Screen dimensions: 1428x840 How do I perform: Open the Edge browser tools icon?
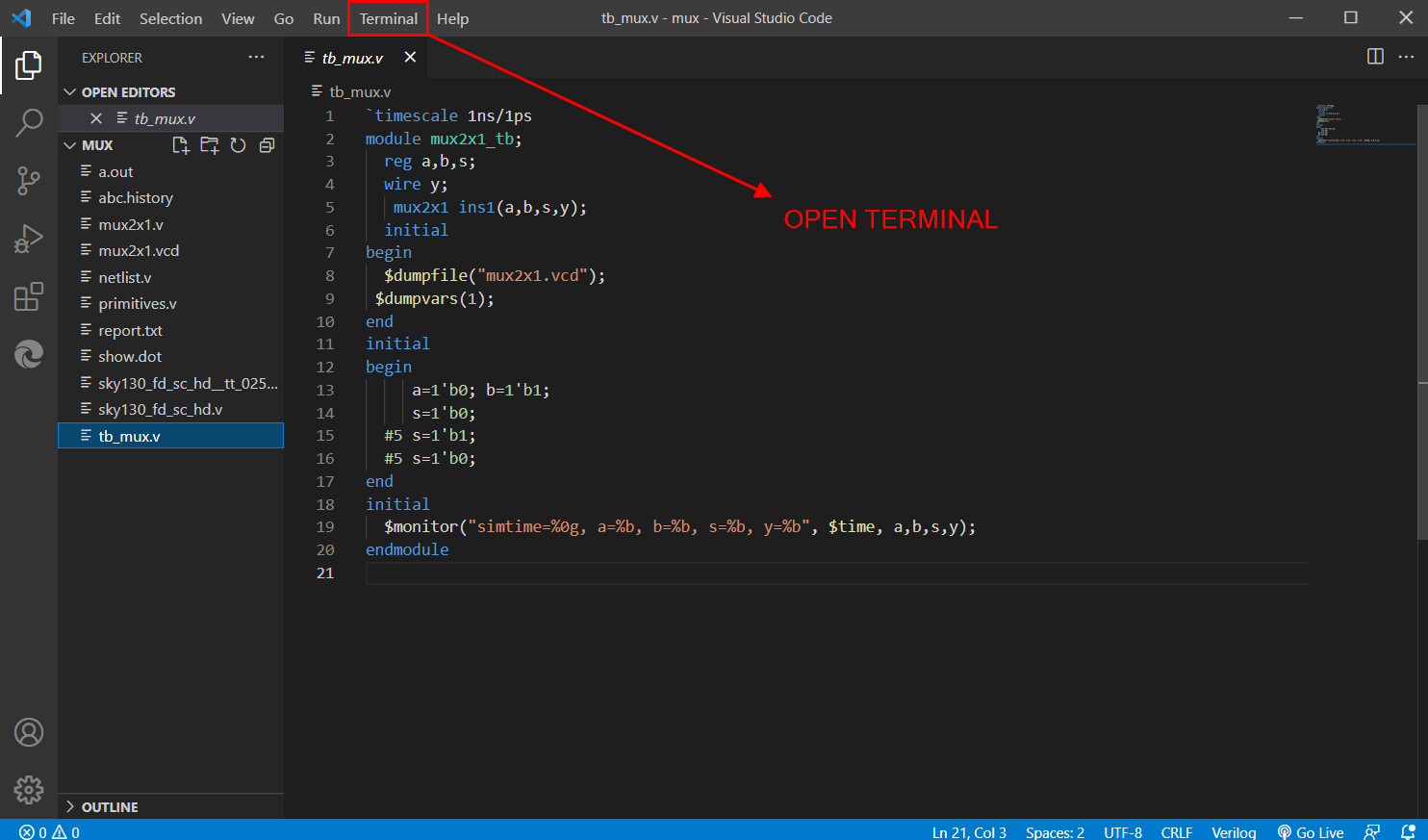[29, 354]
